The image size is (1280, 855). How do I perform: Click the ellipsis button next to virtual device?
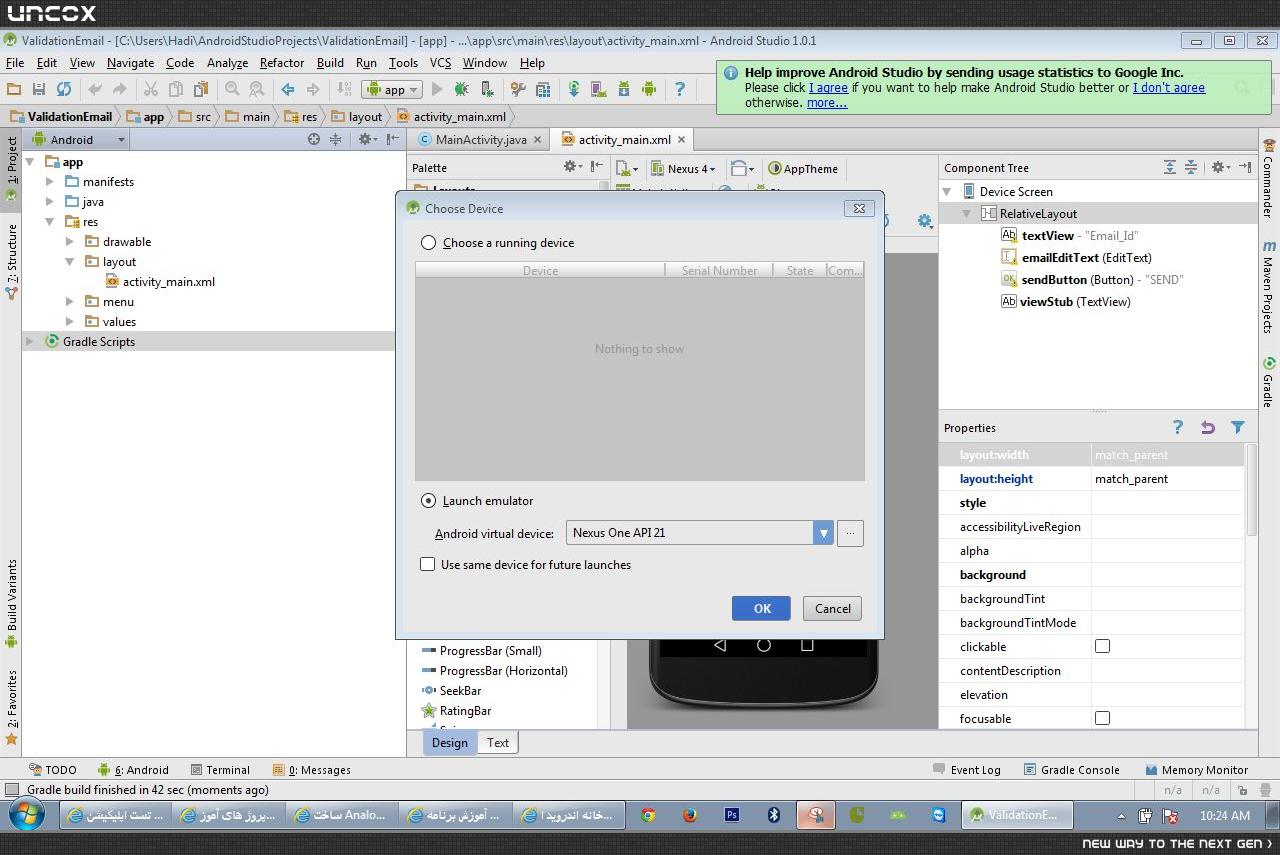[850, 533]
